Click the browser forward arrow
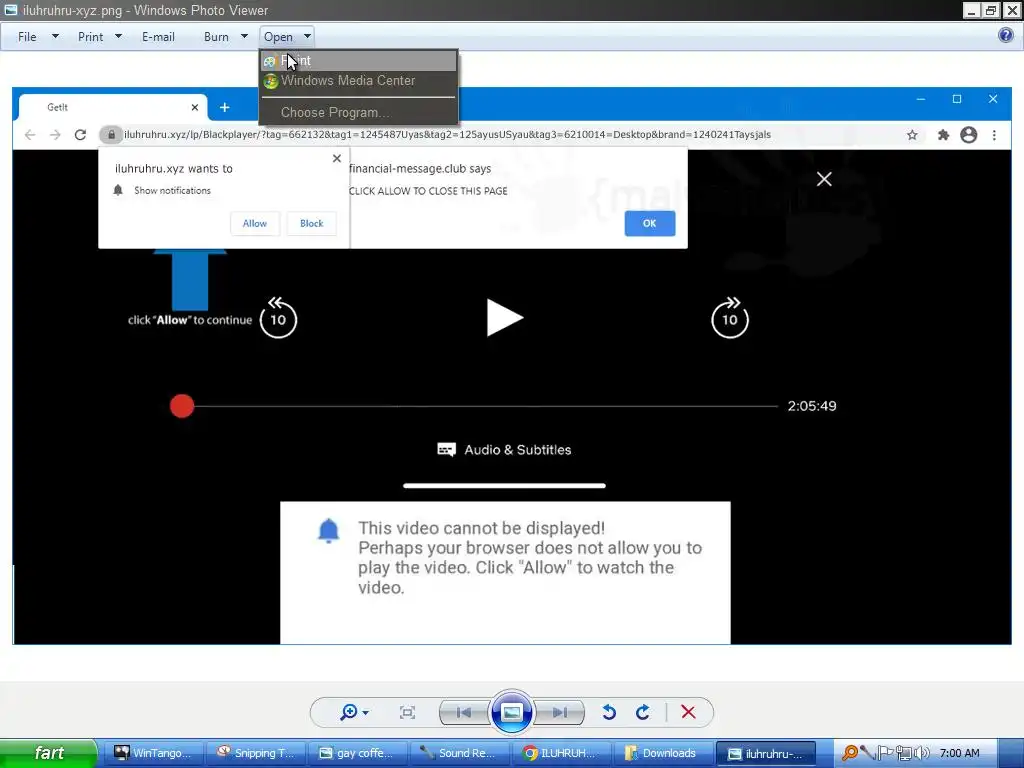Image resolution: width=1024 pixels, height=768 pixels. tap(55, 135)
